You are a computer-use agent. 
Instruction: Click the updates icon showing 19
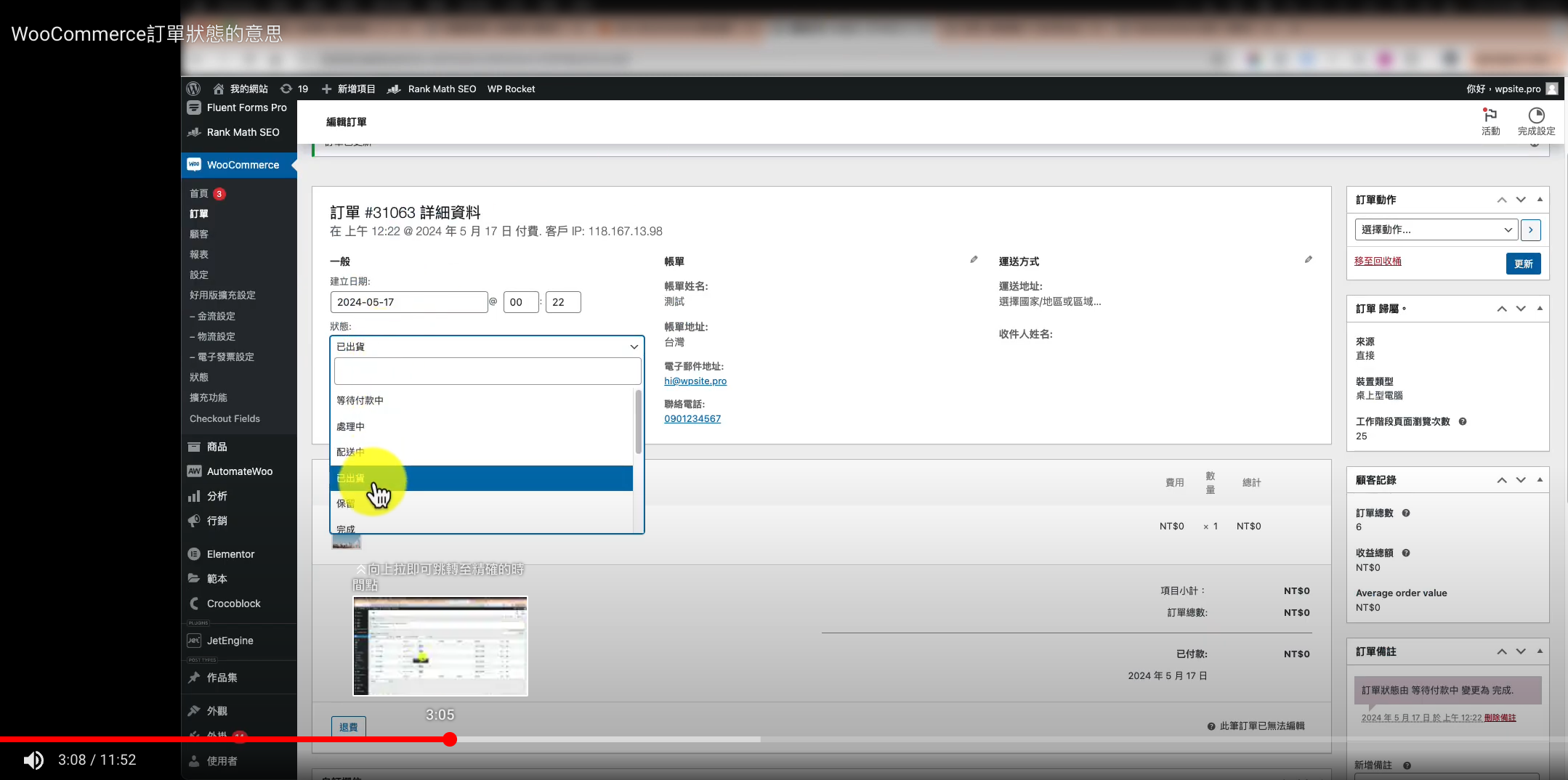click(294, 89)
